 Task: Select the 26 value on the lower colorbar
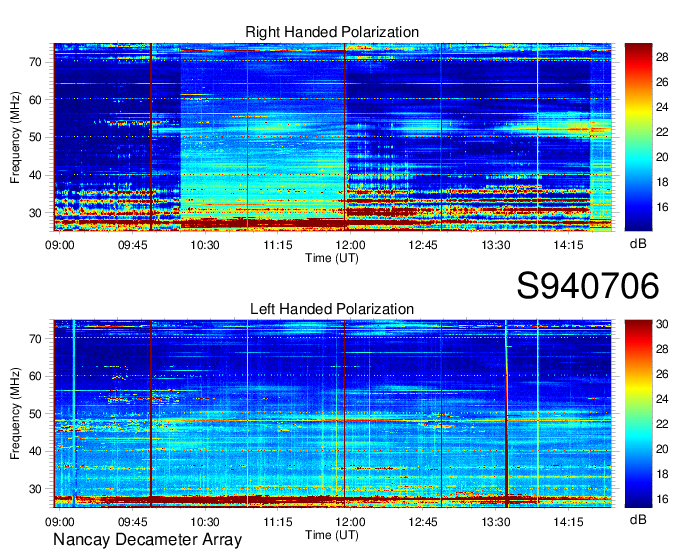(x=662, y=374)
